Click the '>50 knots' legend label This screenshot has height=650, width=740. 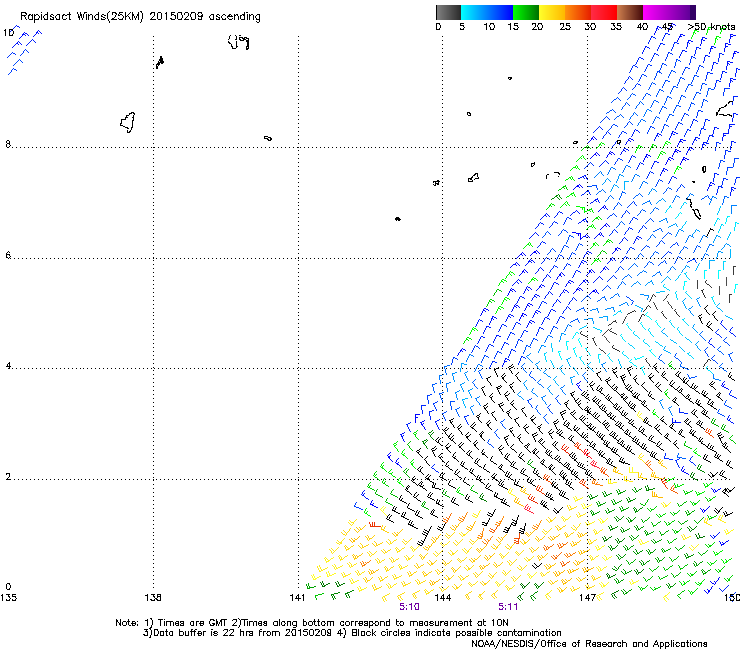pyautogui.click(x=711, y=27)
